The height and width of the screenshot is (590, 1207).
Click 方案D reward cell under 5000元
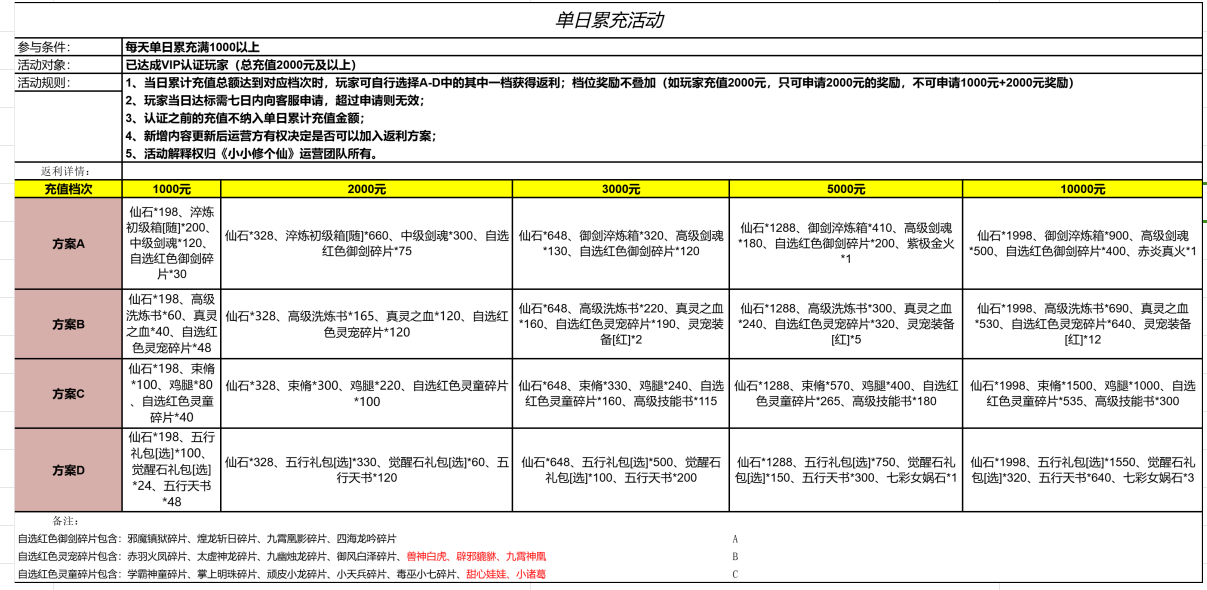[x=846, y=470]
